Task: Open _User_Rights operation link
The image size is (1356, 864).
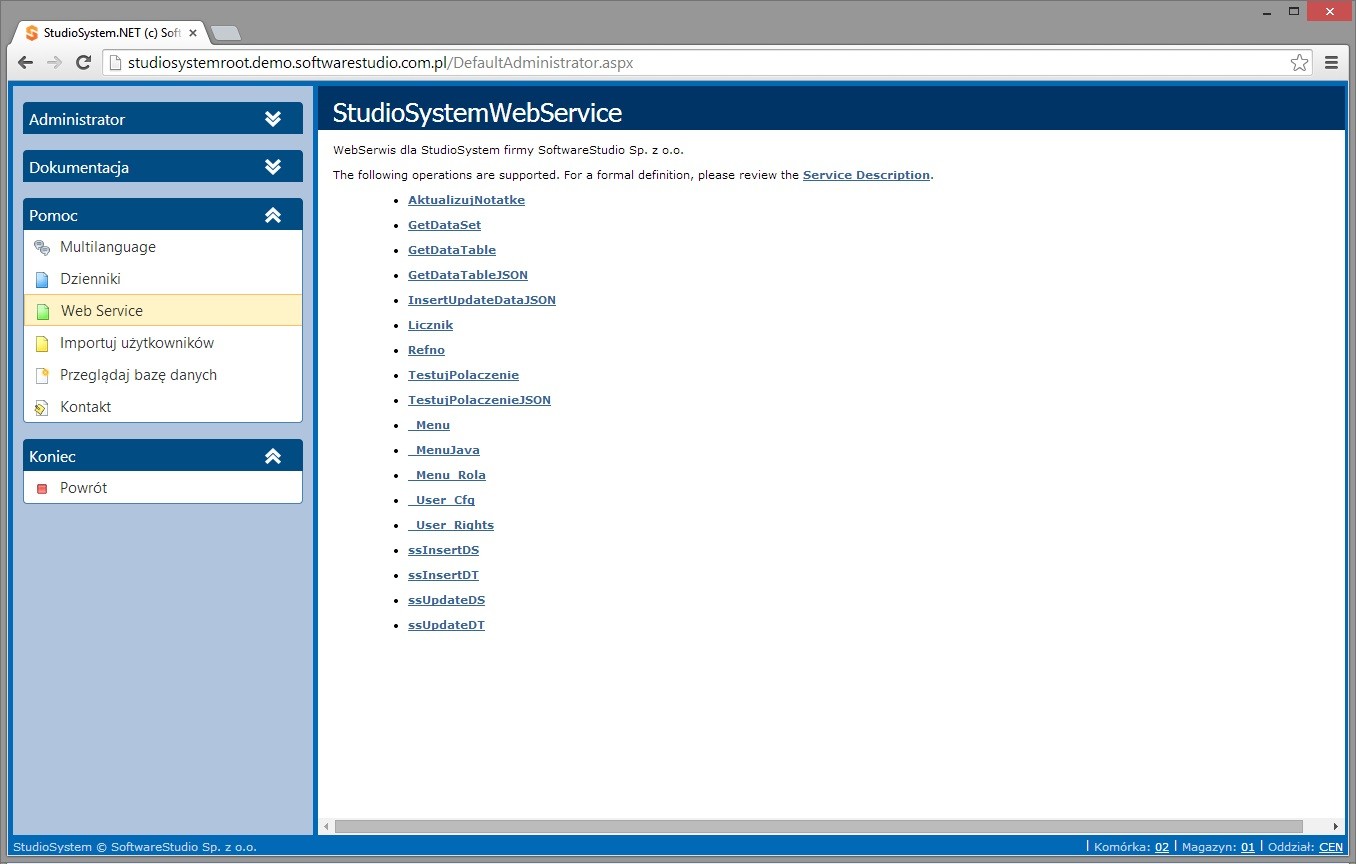Action: pos(451,525)
